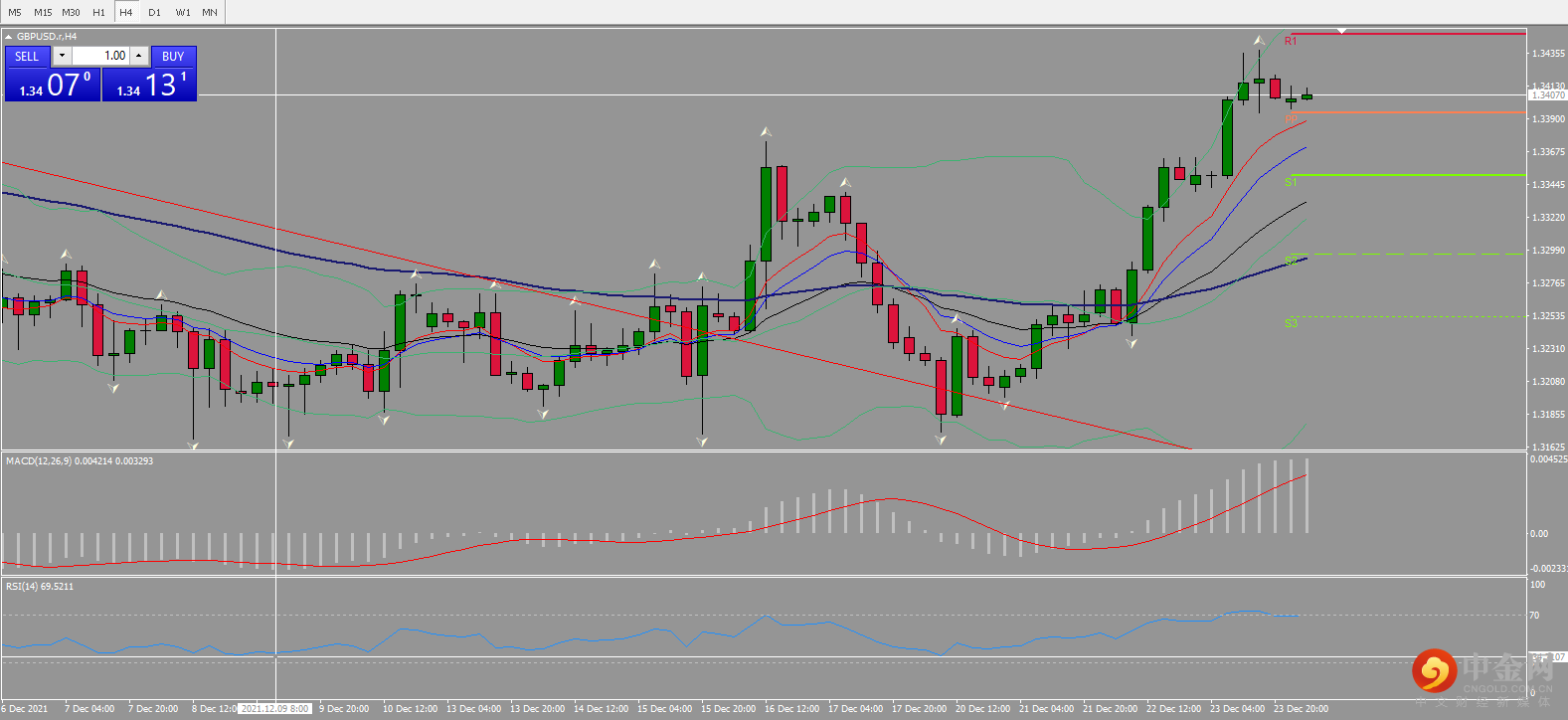
Task: Click the fractal arrow above the 16 Dec peak candle
Action: point(766,131)
